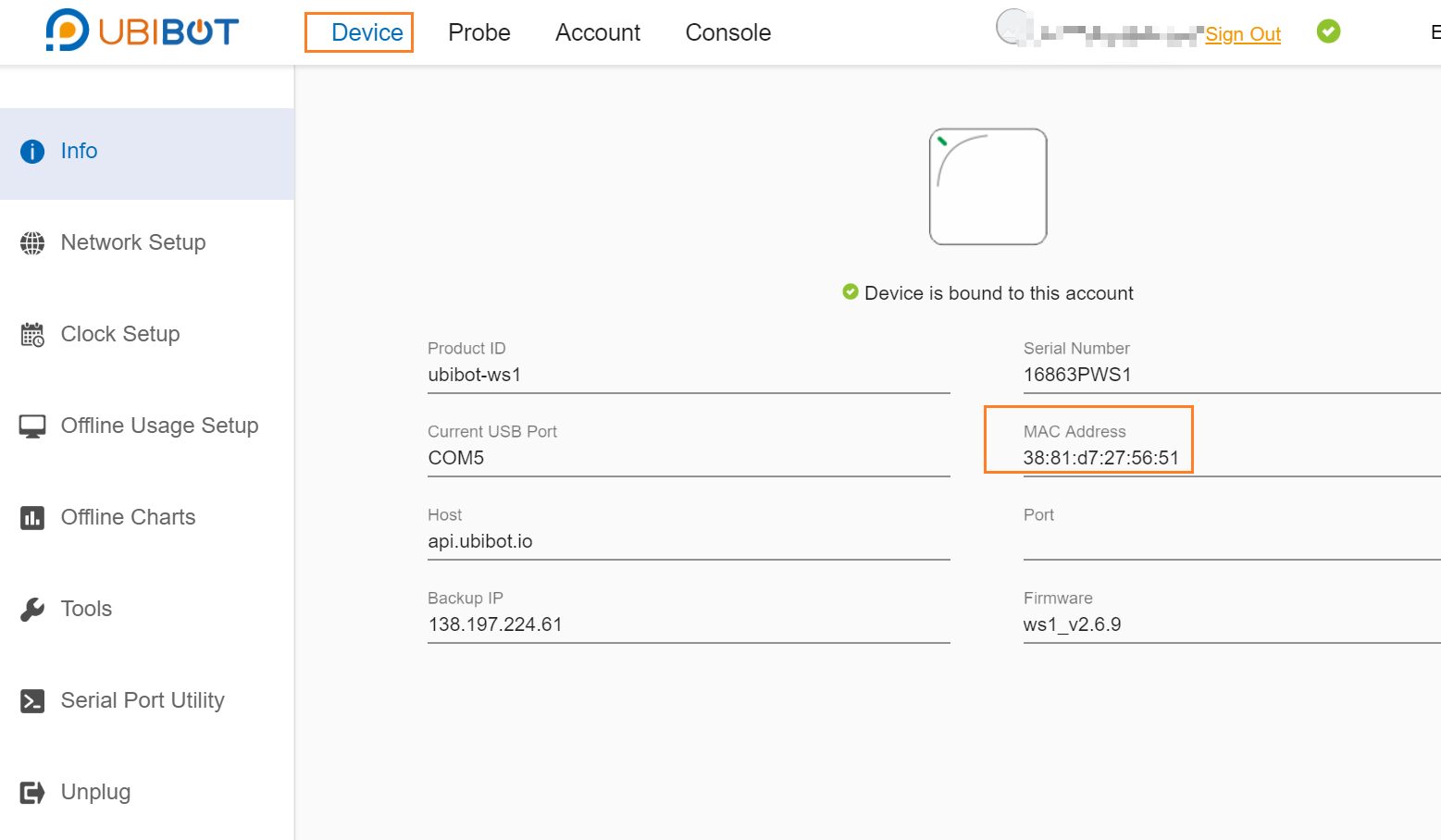1441x840 pixels.
Task: Click the Current USB Port field COM5
Action: point(689,458)
